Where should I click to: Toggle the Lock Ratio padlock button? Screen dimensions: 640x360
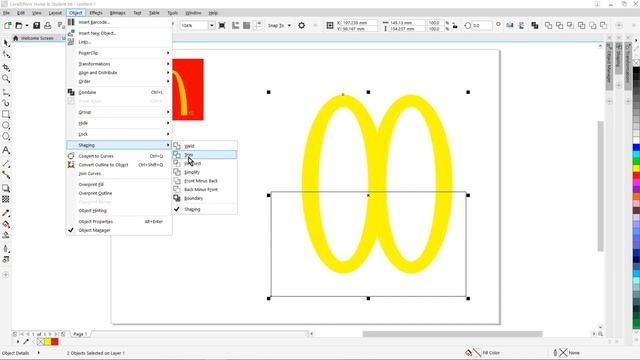pos(455,26)
